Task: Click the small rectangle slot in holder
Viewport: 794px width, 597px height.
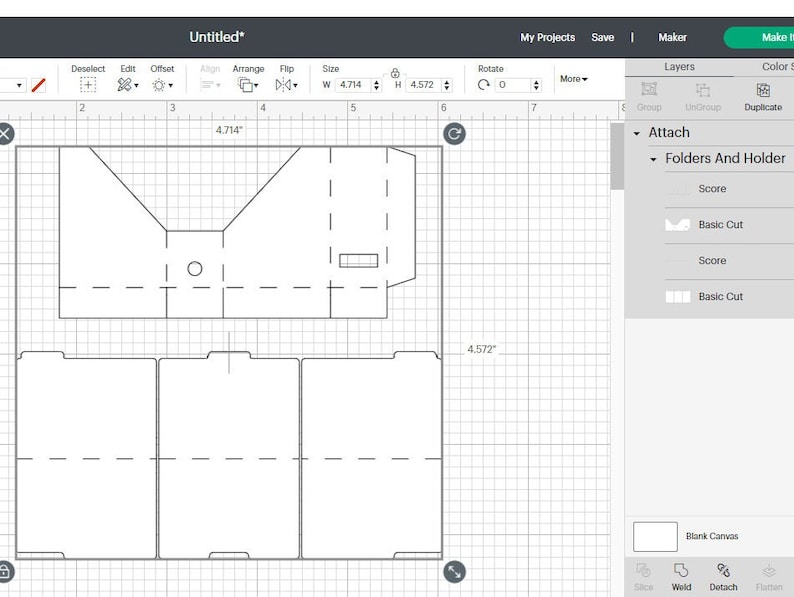Action: [x=359, y=260]
